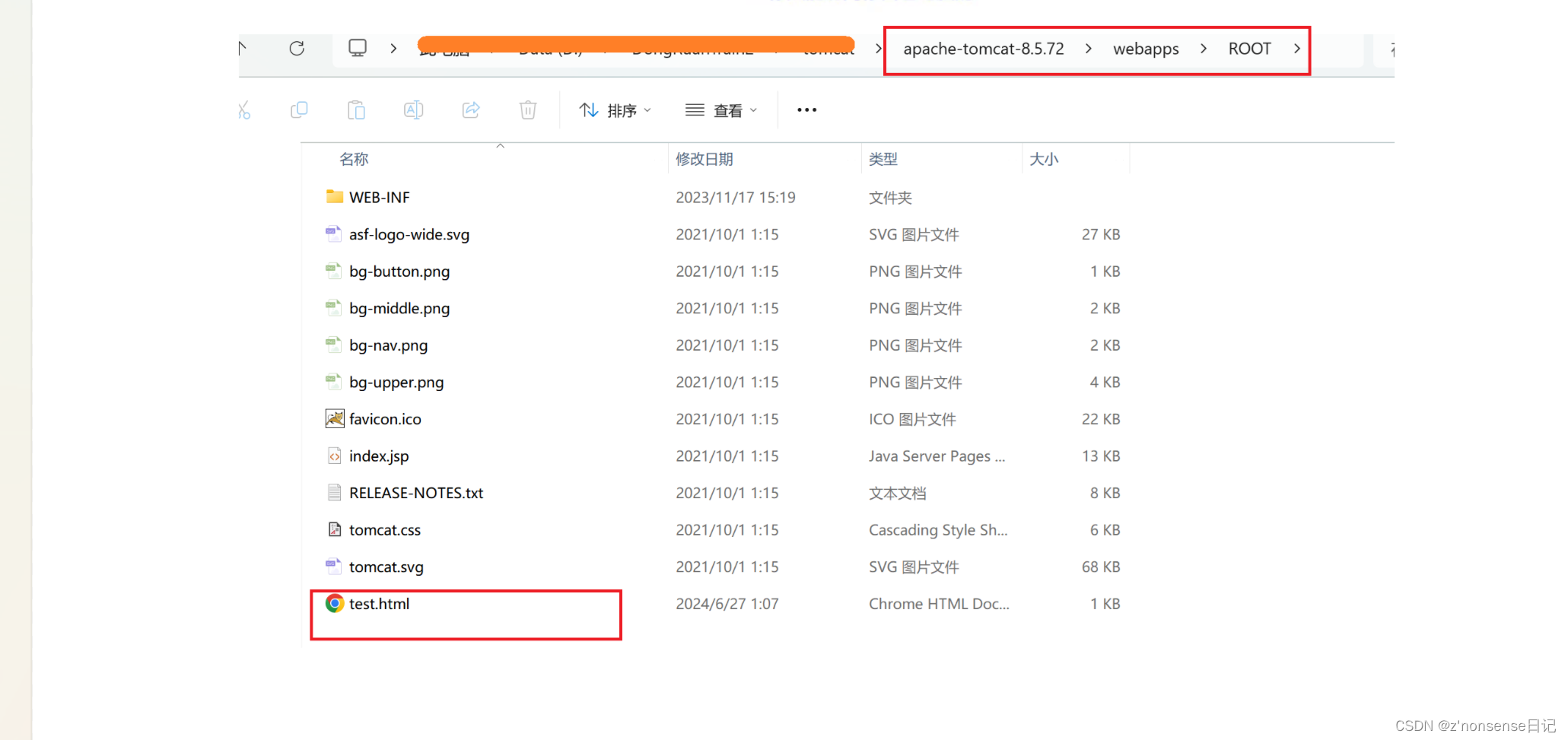Screen dimensions: 1568x740
Task: Click the share icon in the toolbar
Action: (x=471, y=110)
